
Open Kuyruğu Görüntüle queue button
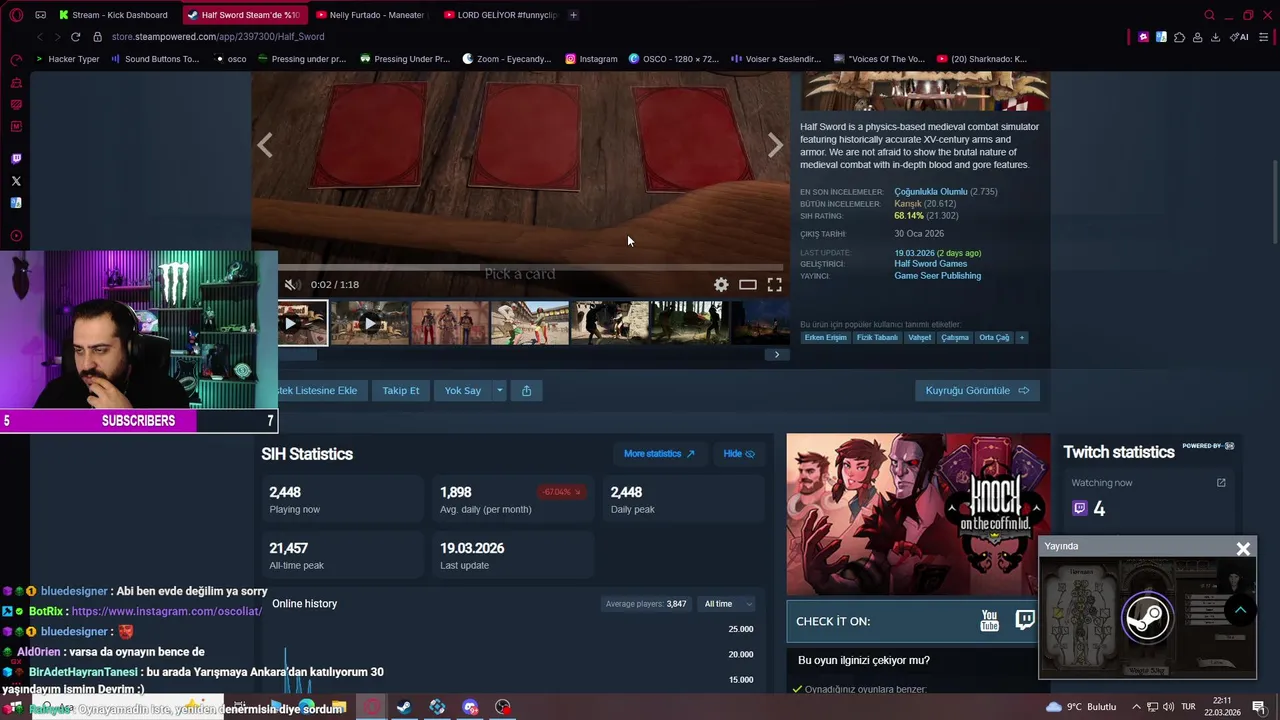coord(977,390)
